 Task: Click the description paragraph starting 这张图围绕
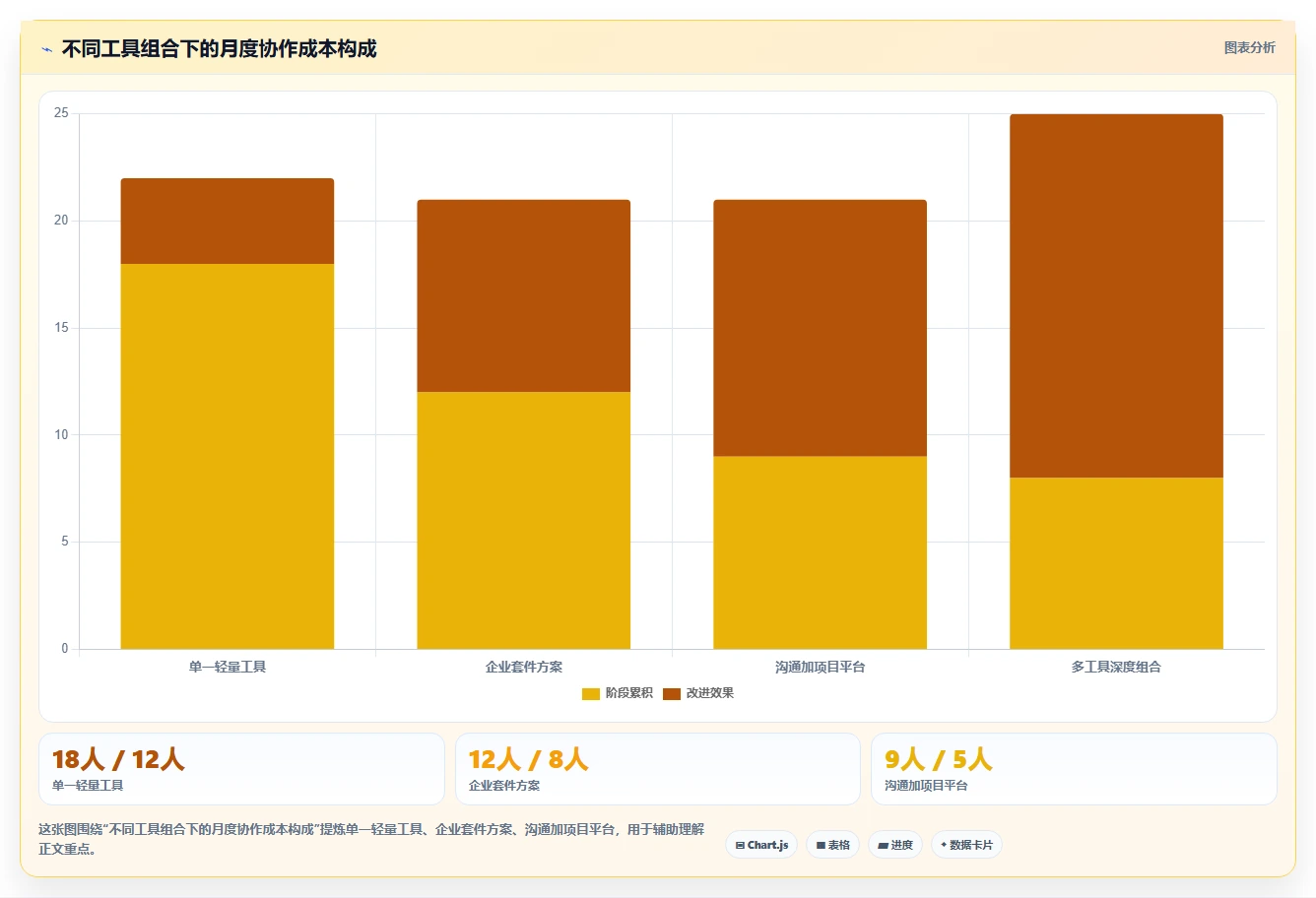pyautogui.click(x=372, y=839)
